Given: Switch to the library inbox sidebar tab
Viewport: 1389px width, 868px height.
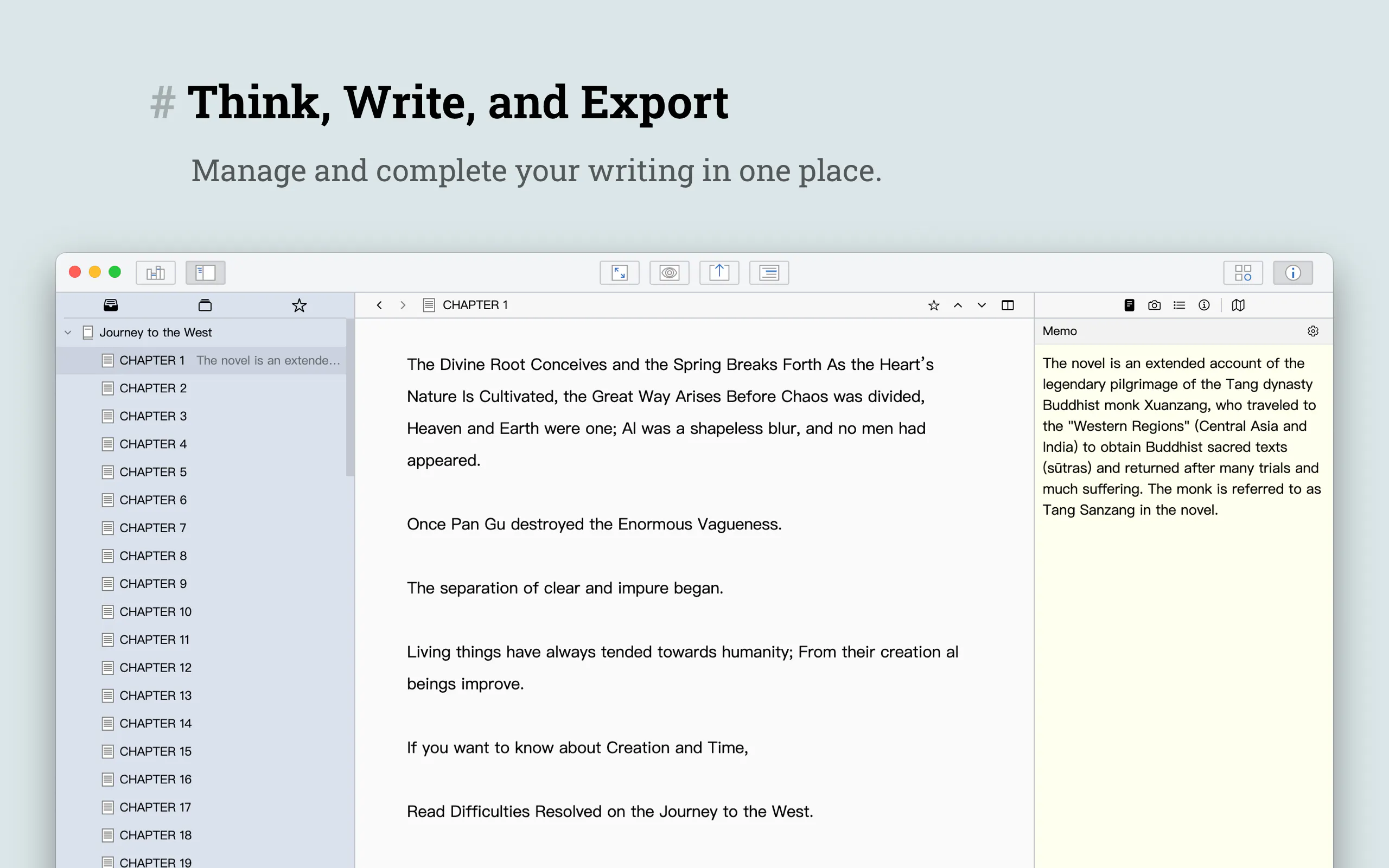Looking at the screenshot, I should point(111,305).
